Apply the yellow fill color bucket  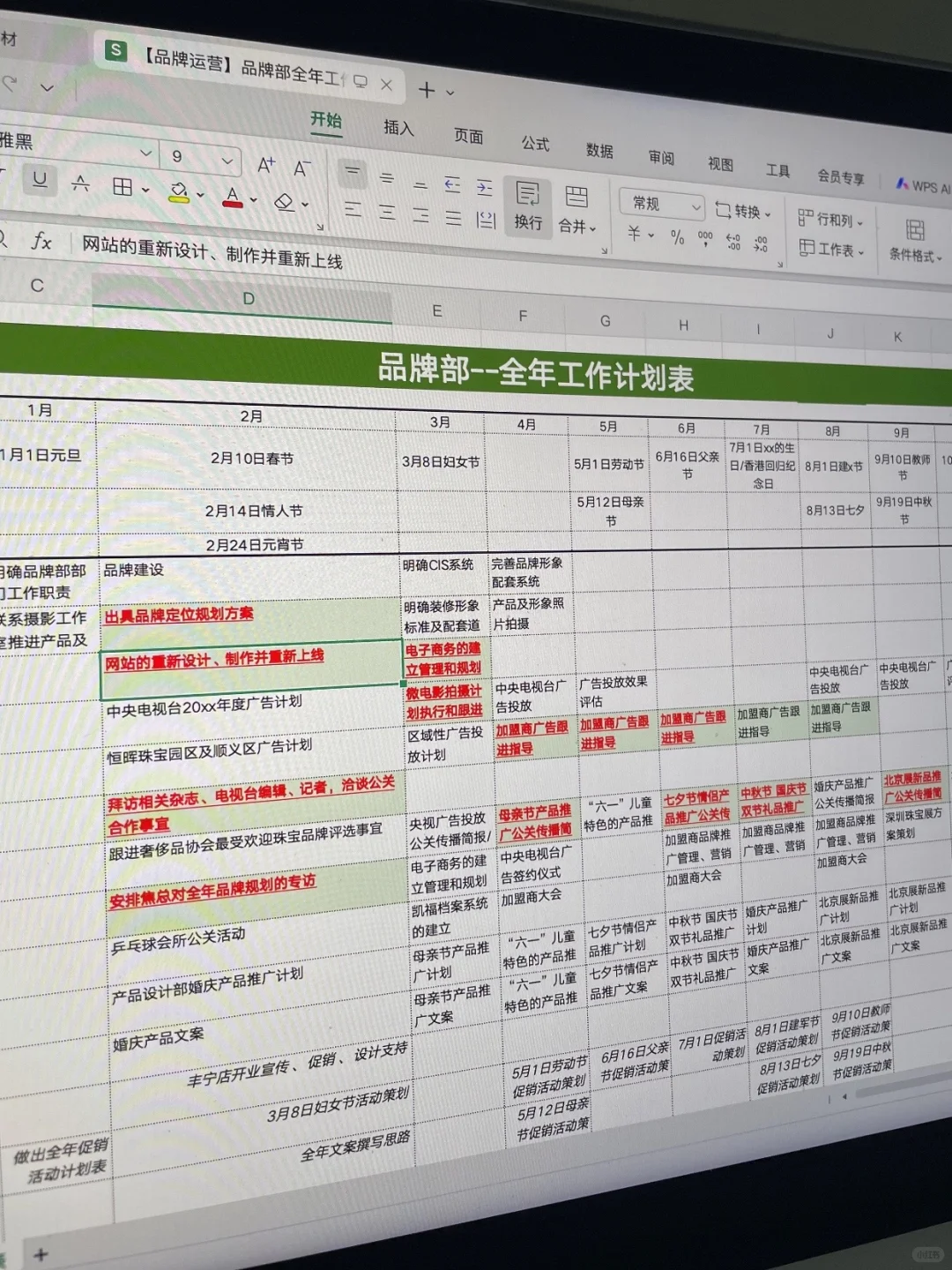179,191
